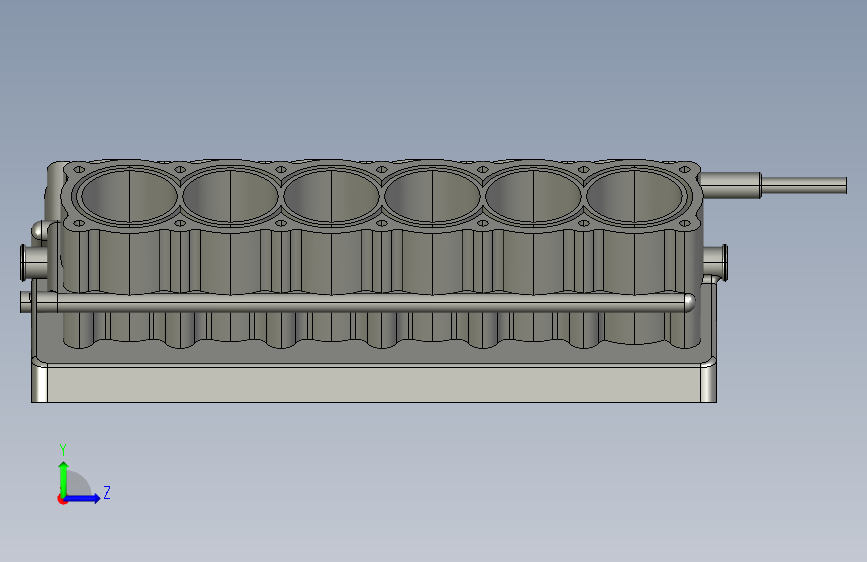The image size is (867, 562).
Task: Select the rightmost cylinder bore opening
Action: (x=634, y=195)
